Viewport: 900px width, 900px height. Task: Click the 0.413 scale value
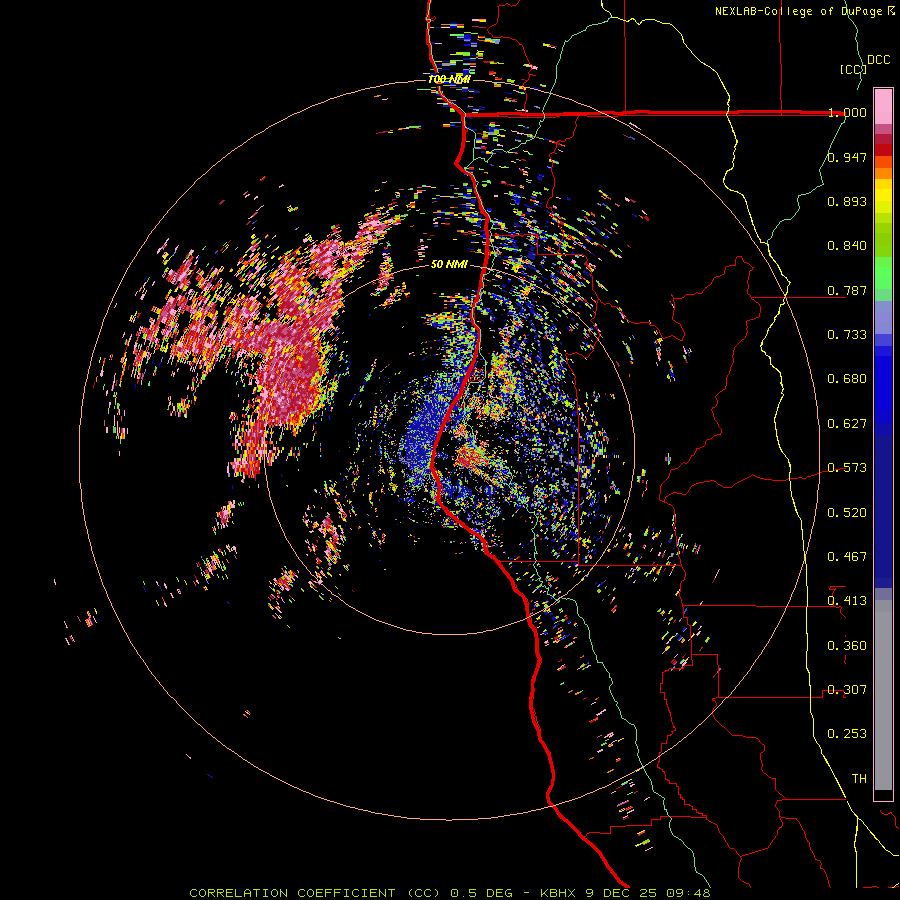(847, 601)
